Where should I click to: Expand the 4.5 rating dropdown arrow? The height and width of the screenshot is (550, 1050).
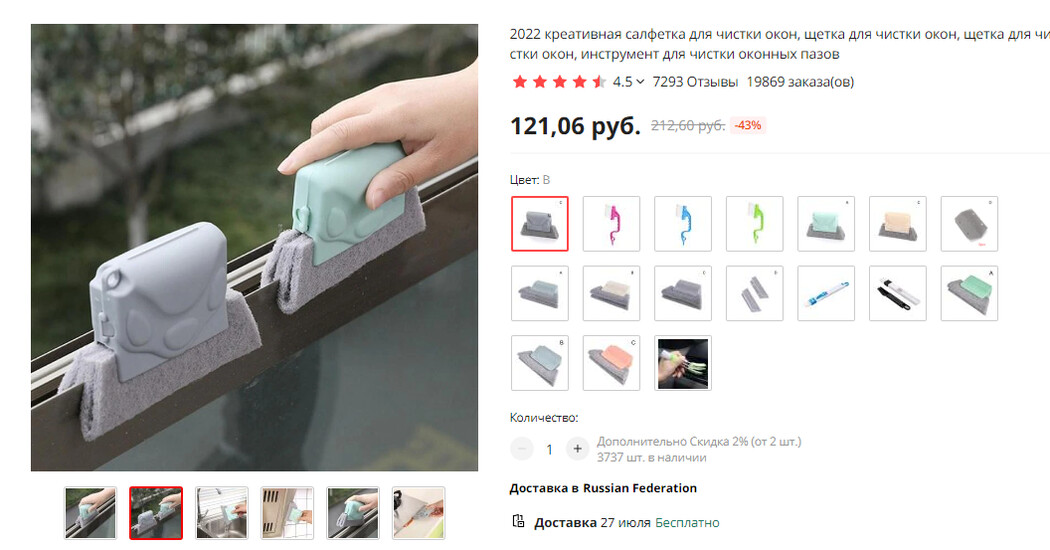[640, 82]
